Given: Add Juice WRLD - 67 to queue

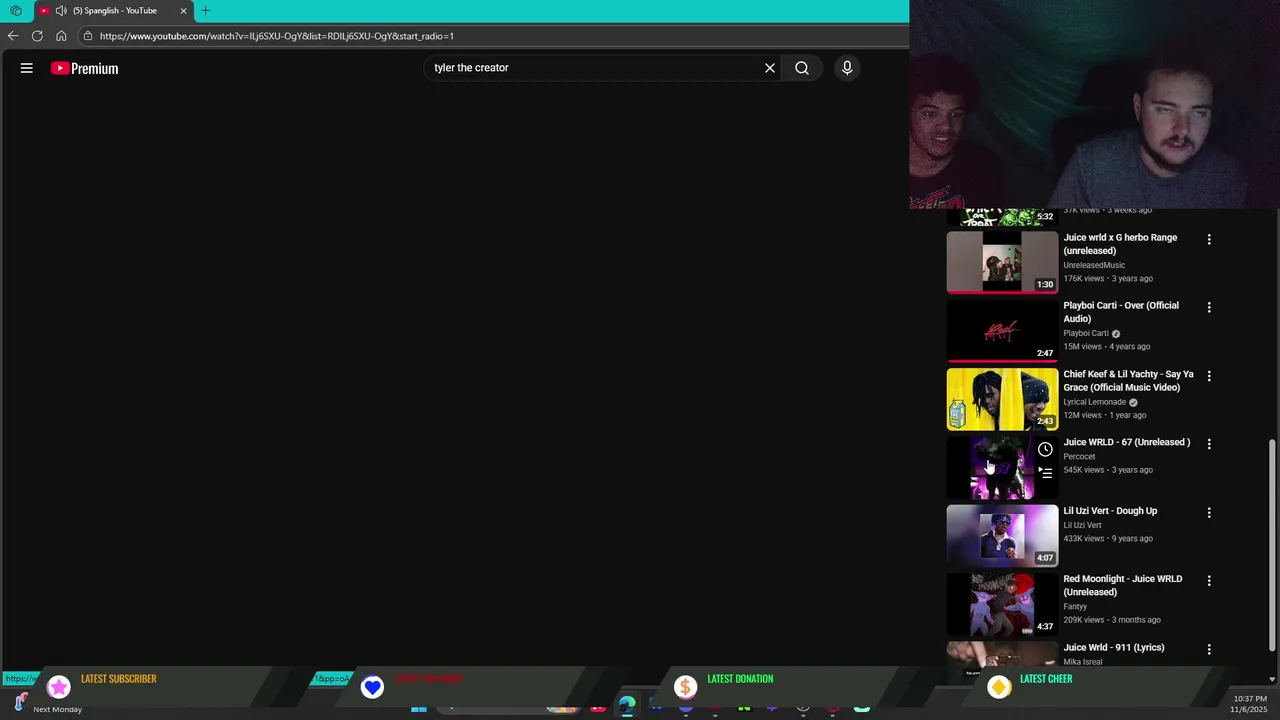Looking at the screenshot, I should click(1045, 472).
